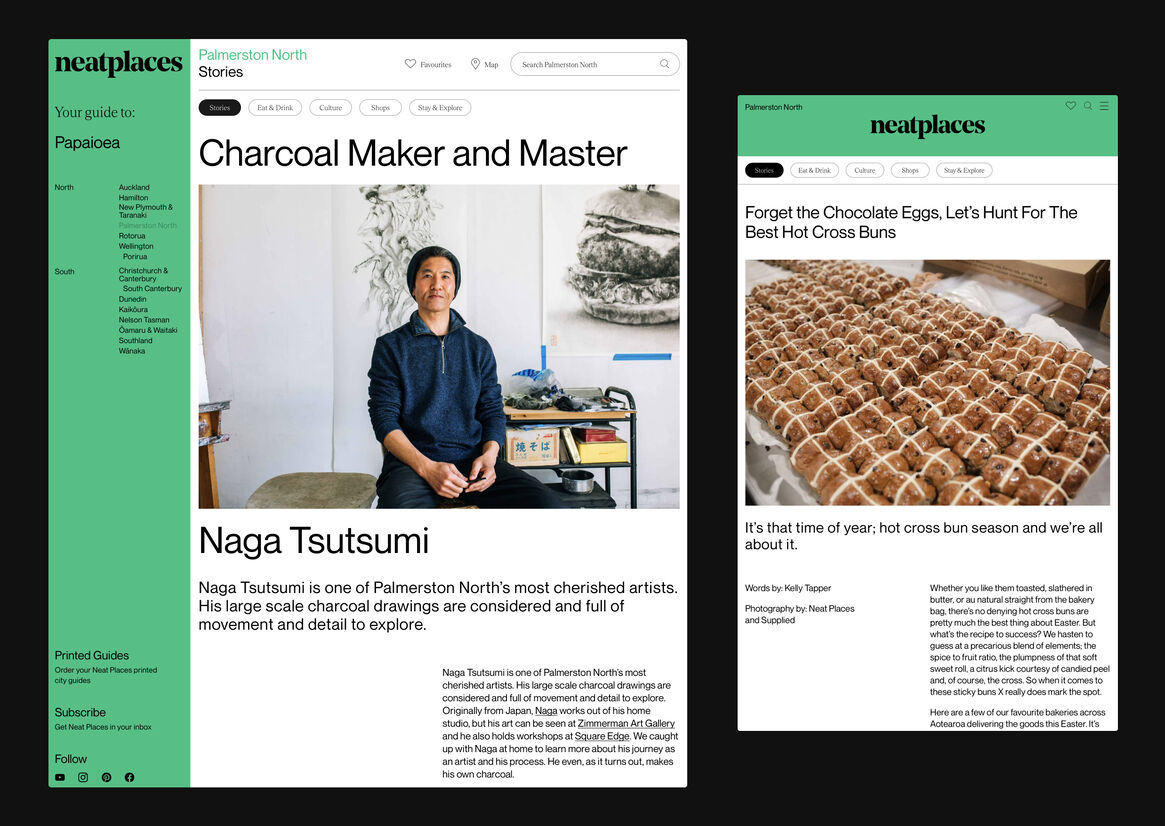Select the Eat & Drink tab in desktop view
Image resolution: width=1165 pixels, height=826 pixels.
(275, 108)
